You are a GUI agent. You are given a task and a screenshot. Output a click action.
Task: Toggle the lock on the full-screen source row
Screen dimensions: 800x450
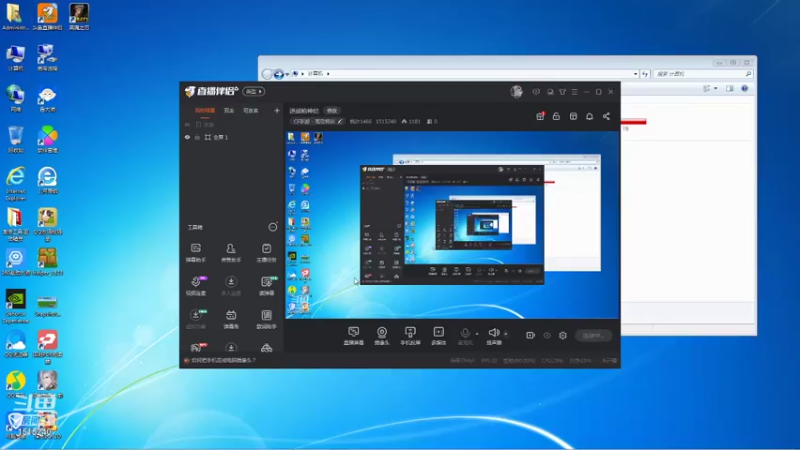197,137
